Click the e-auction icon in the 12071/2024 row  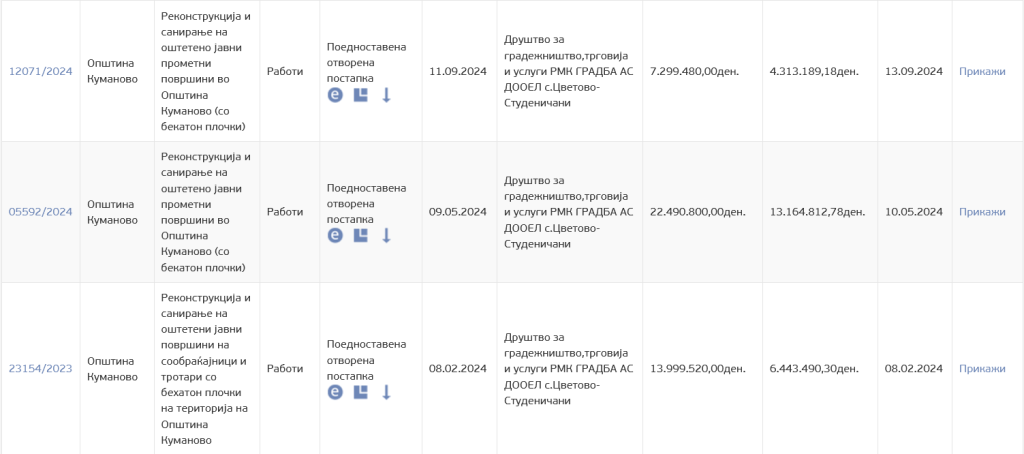coord(336,95)
